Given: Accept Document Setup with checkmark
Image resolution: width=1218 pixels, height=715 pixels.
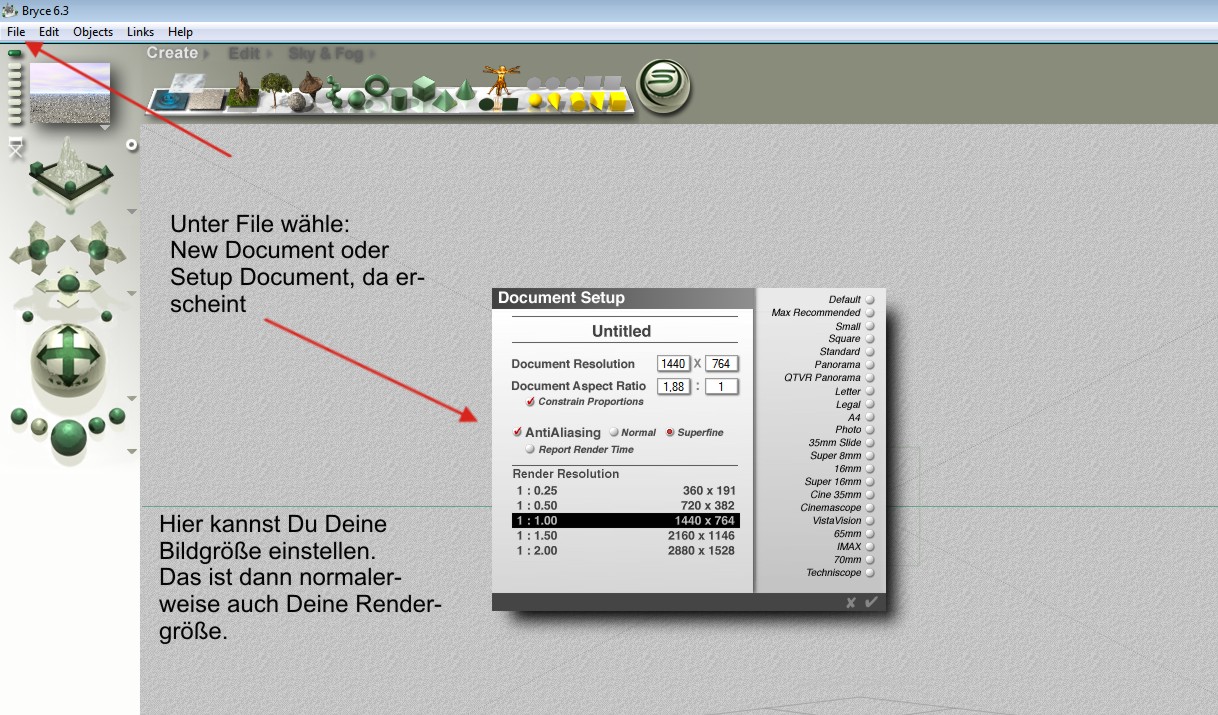Looking at the screenshot, I should [x=871, y=602].
